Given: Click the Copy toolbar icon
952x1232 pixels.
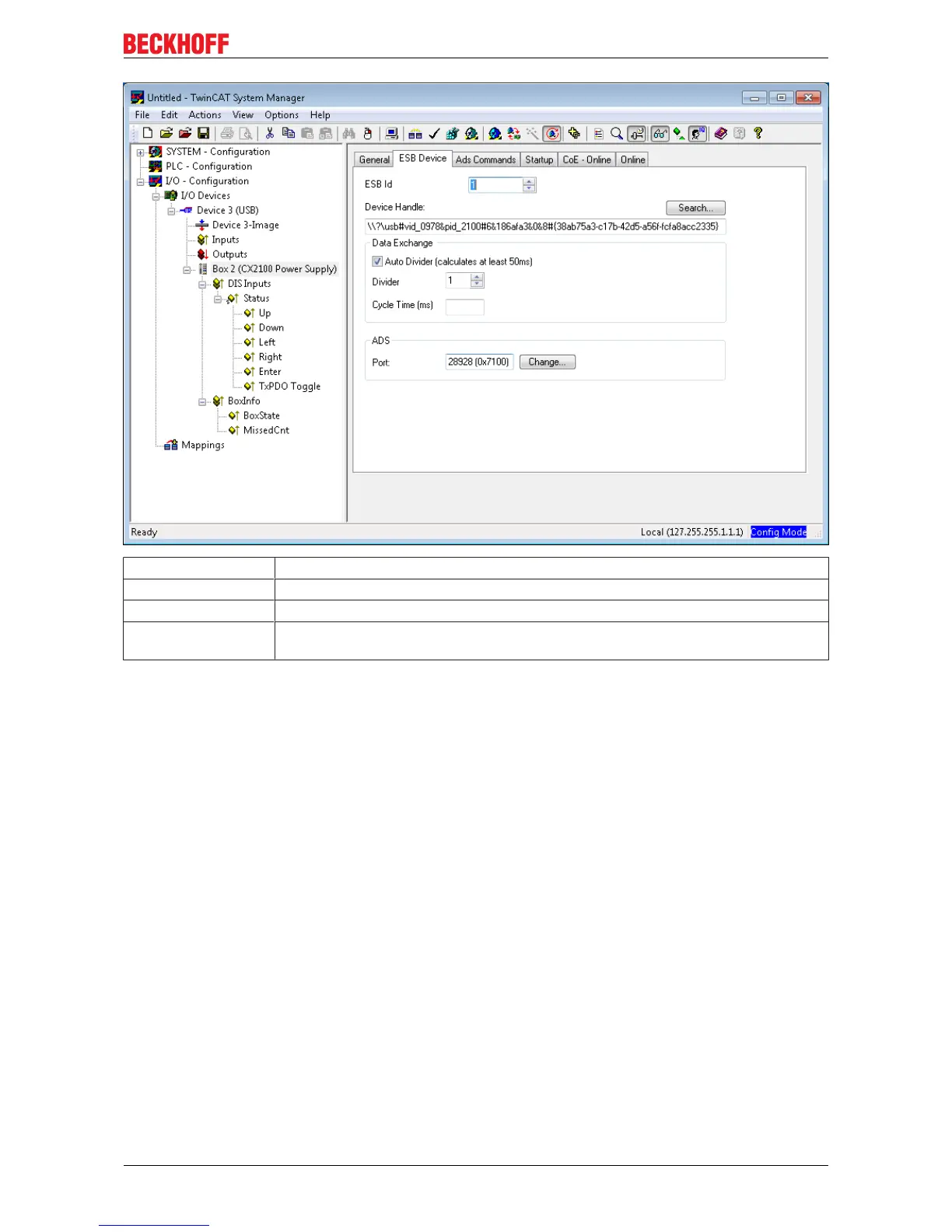Looking at the screenshot, I should 289,134.
